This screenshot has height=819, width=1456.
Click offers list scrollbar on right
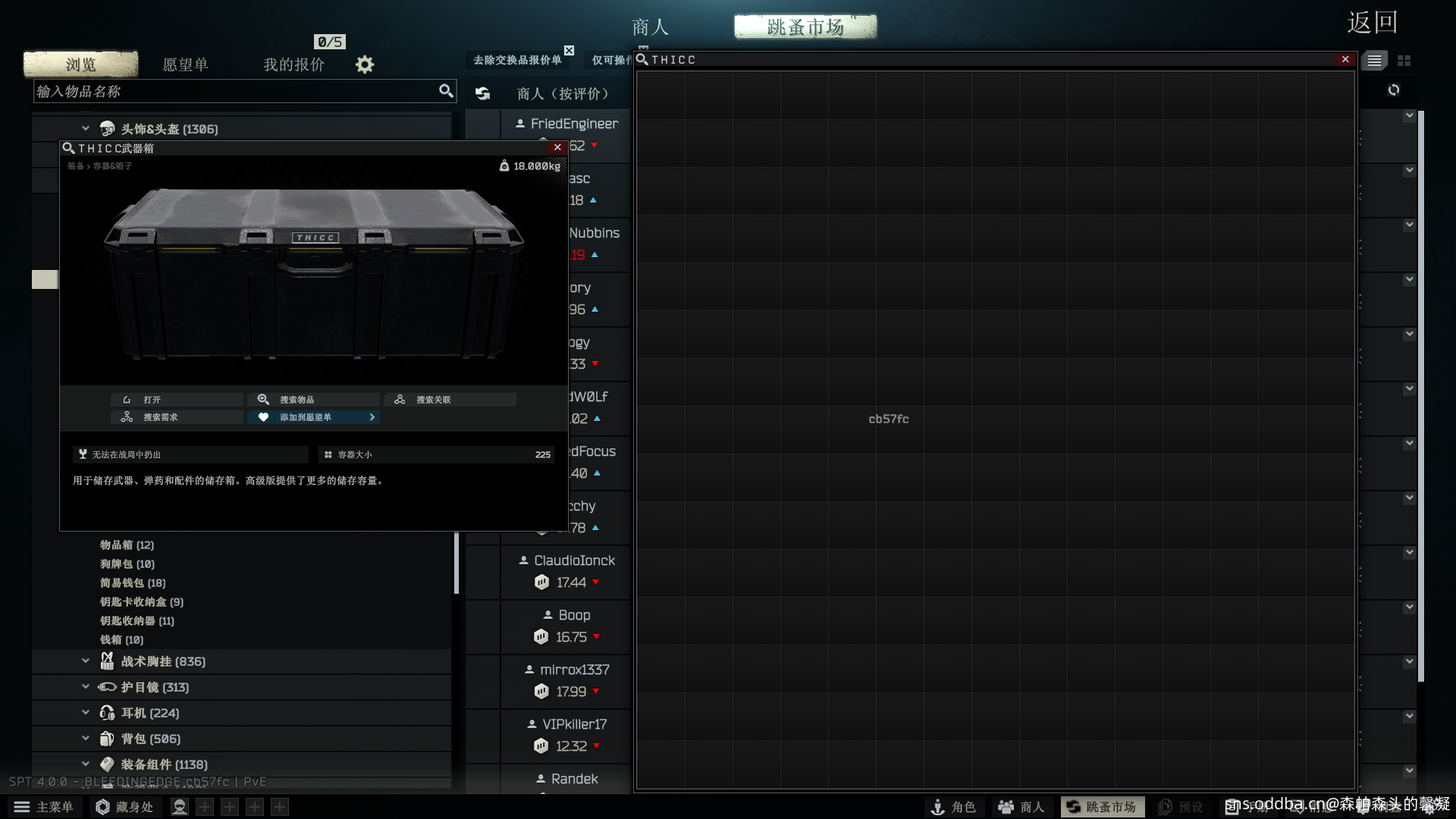point(1421,396)
